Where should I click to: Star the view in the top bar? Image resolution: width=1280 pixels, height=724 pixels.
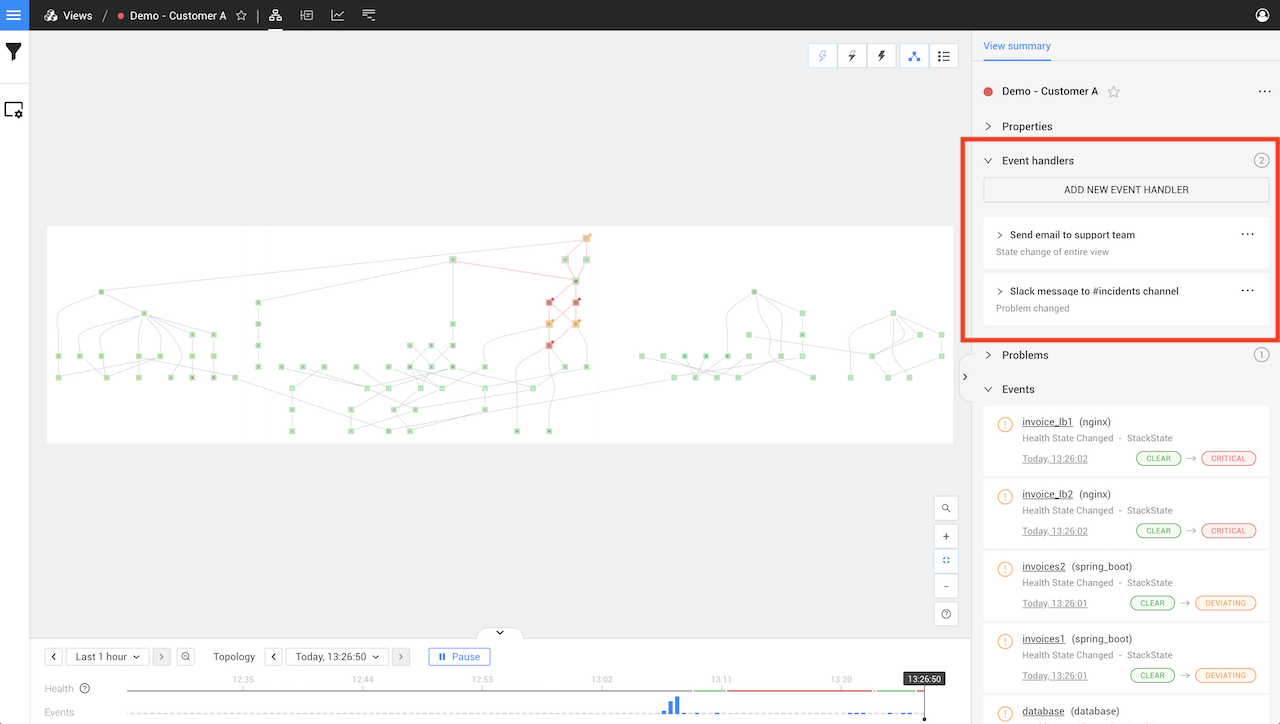[x=241, y=16]
